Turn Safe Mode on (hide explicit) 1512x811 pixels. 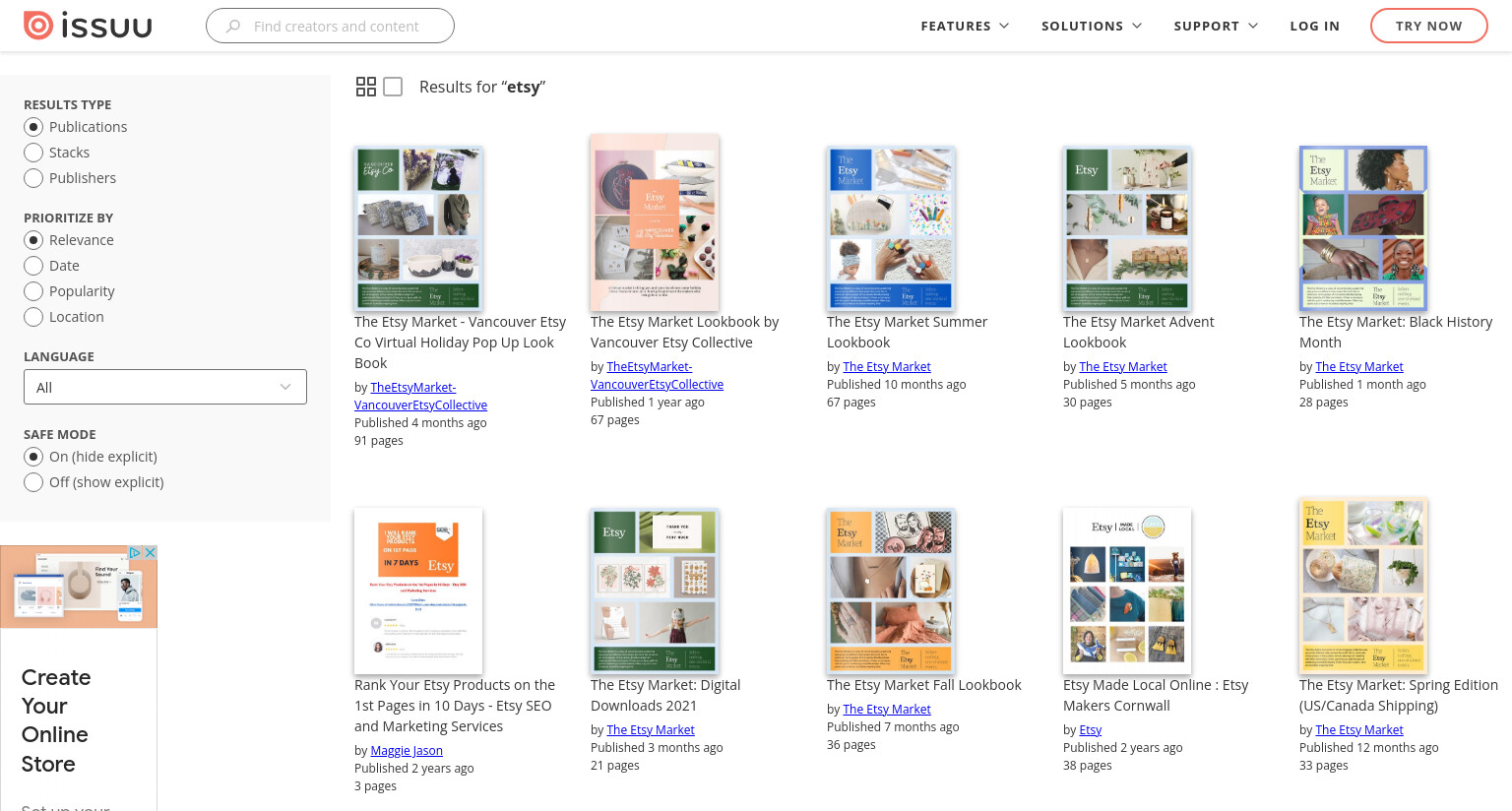33,457
